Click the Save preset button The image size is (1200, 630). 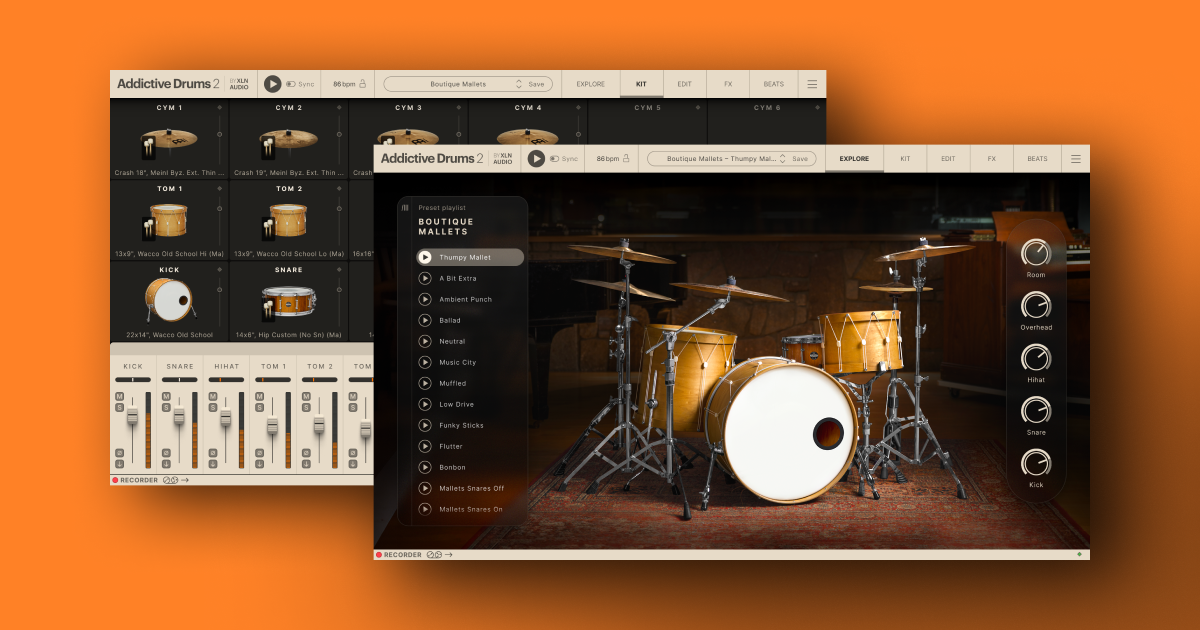coord(799,158)
